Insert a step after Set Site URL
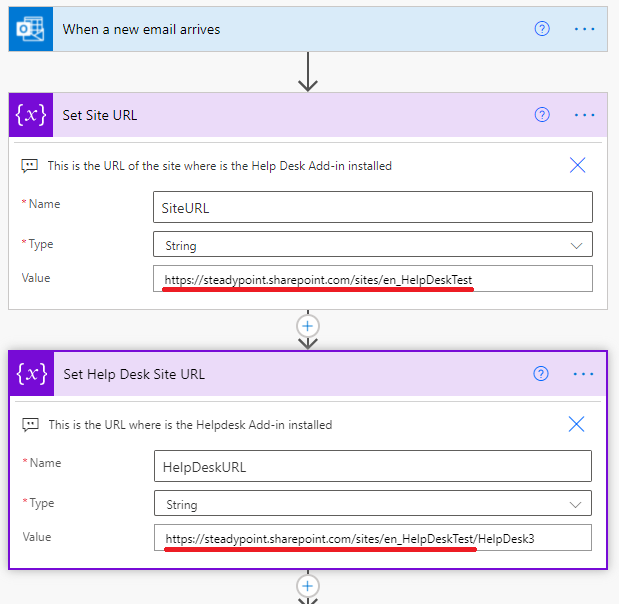619x604 pixels. (308, 326)
